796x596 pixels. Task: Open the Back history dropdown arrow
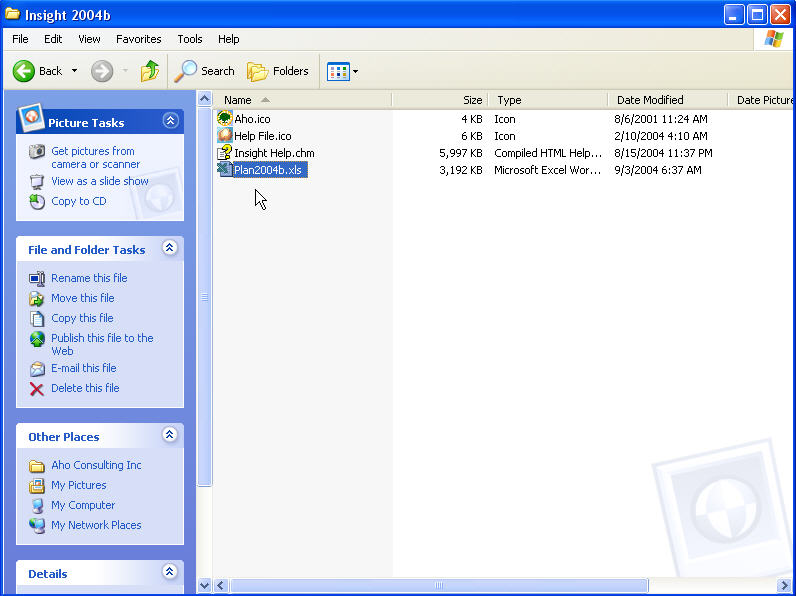(74, 71)
